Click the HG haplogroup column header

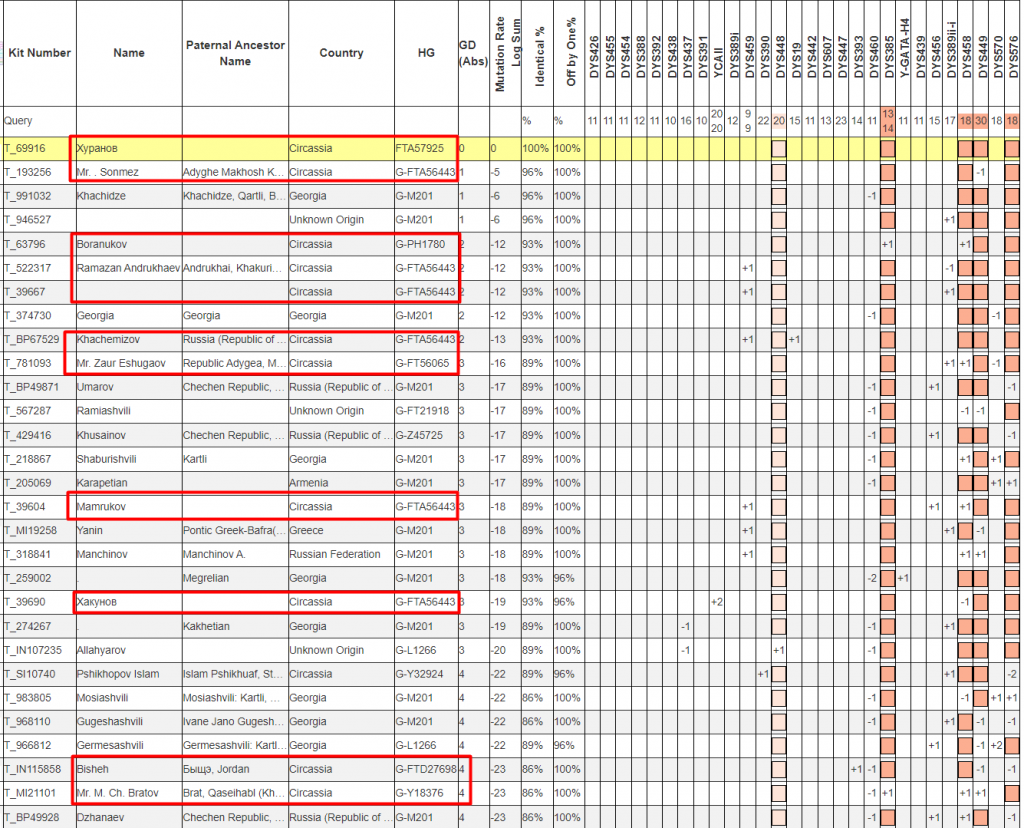[426, 53]
